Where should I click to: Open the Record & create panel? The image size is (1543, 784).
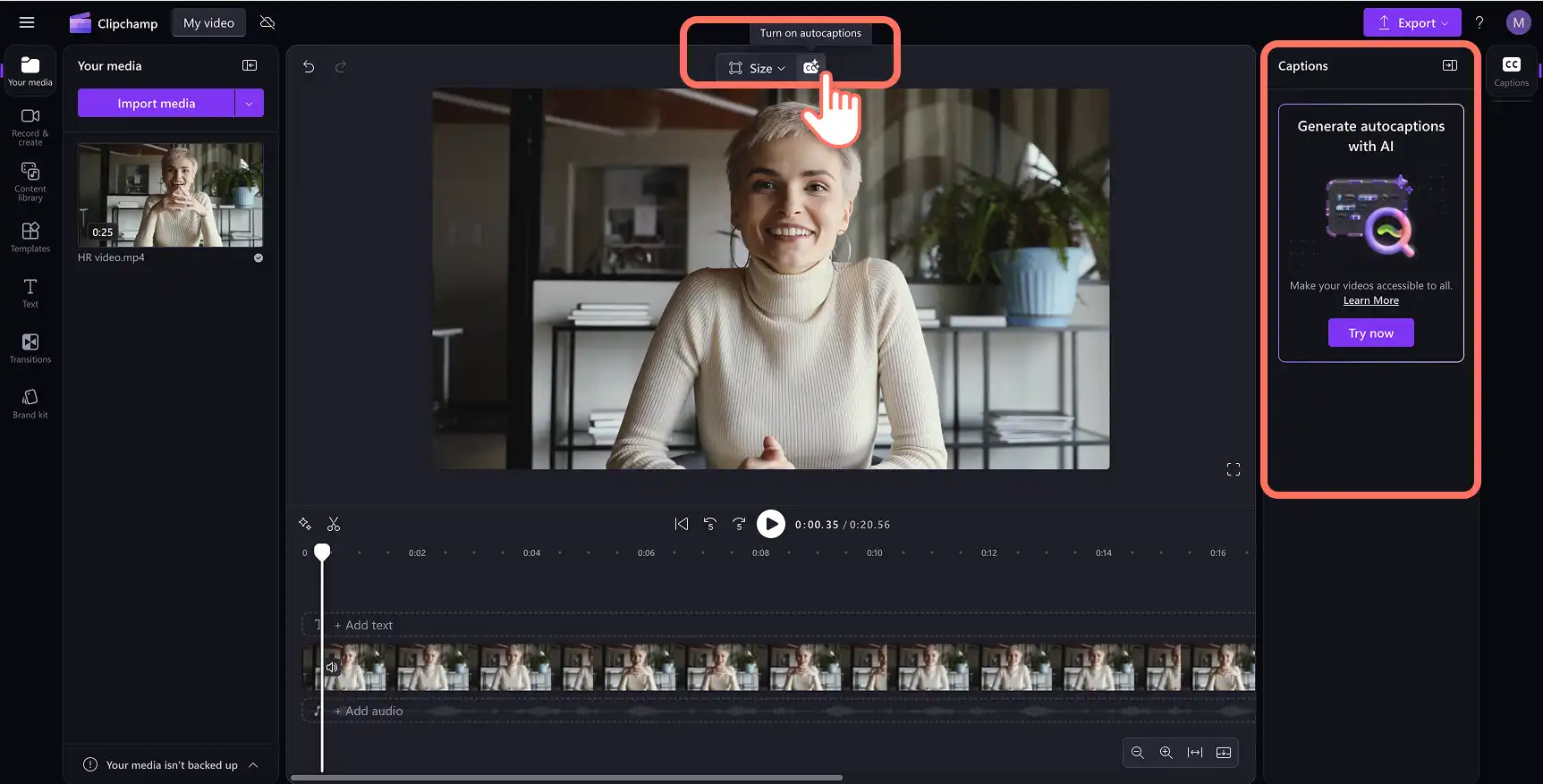[x=30, y=127]
